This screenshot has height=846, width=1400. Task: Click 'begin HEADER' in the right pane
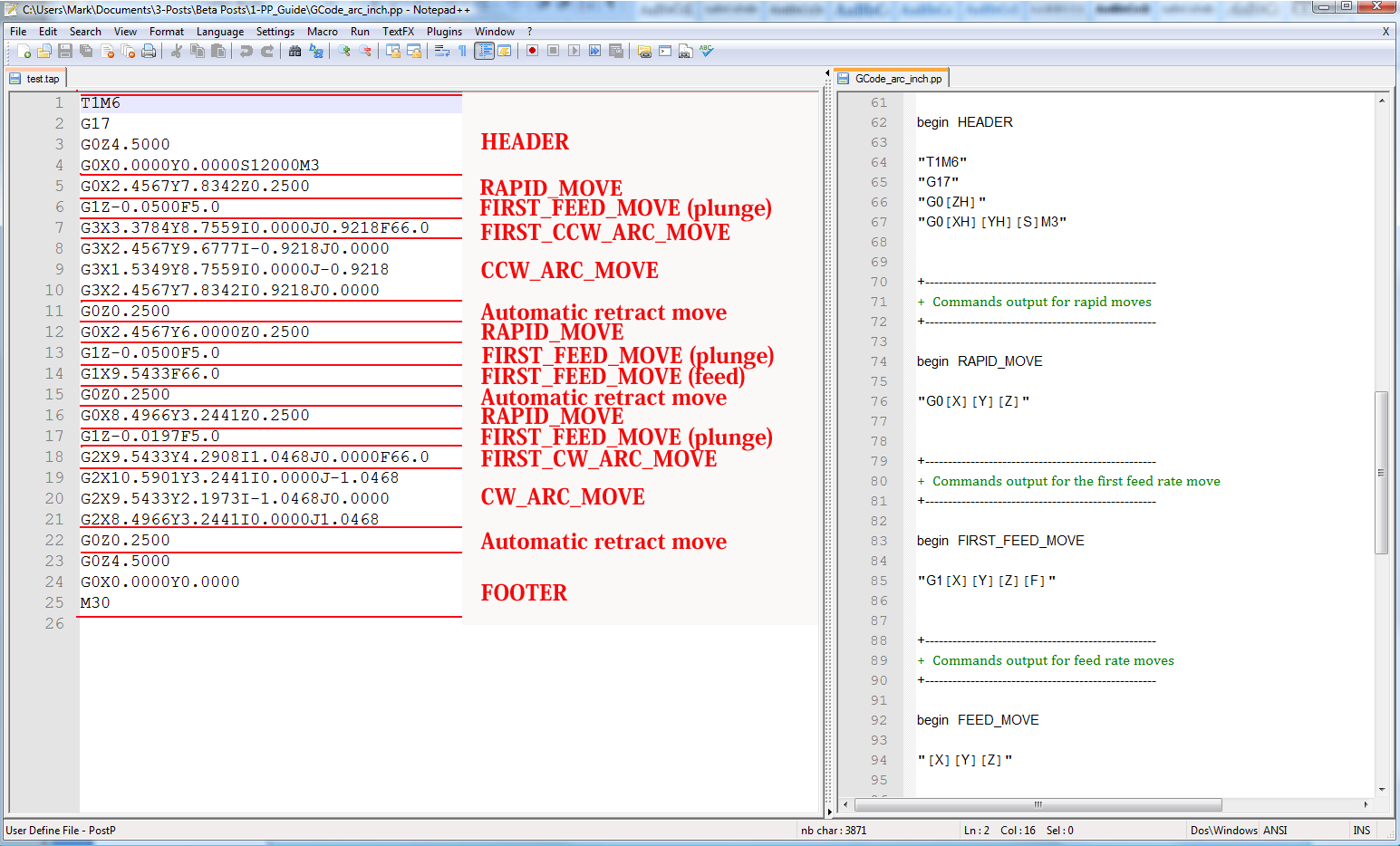tap(965, 122)
